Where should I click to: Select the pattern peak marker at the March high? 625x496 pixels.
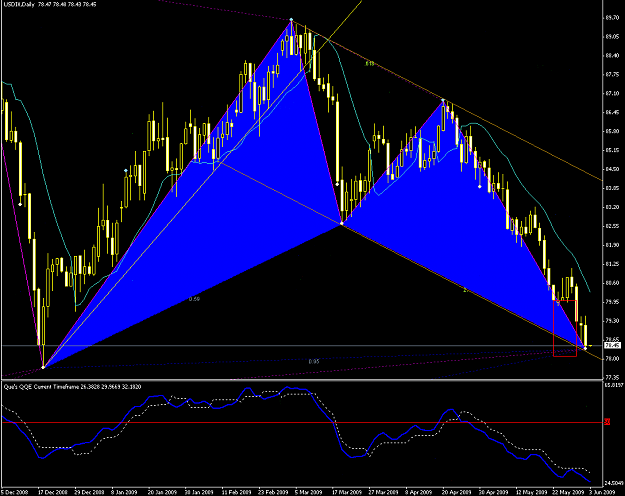click(x=291, y=19)
